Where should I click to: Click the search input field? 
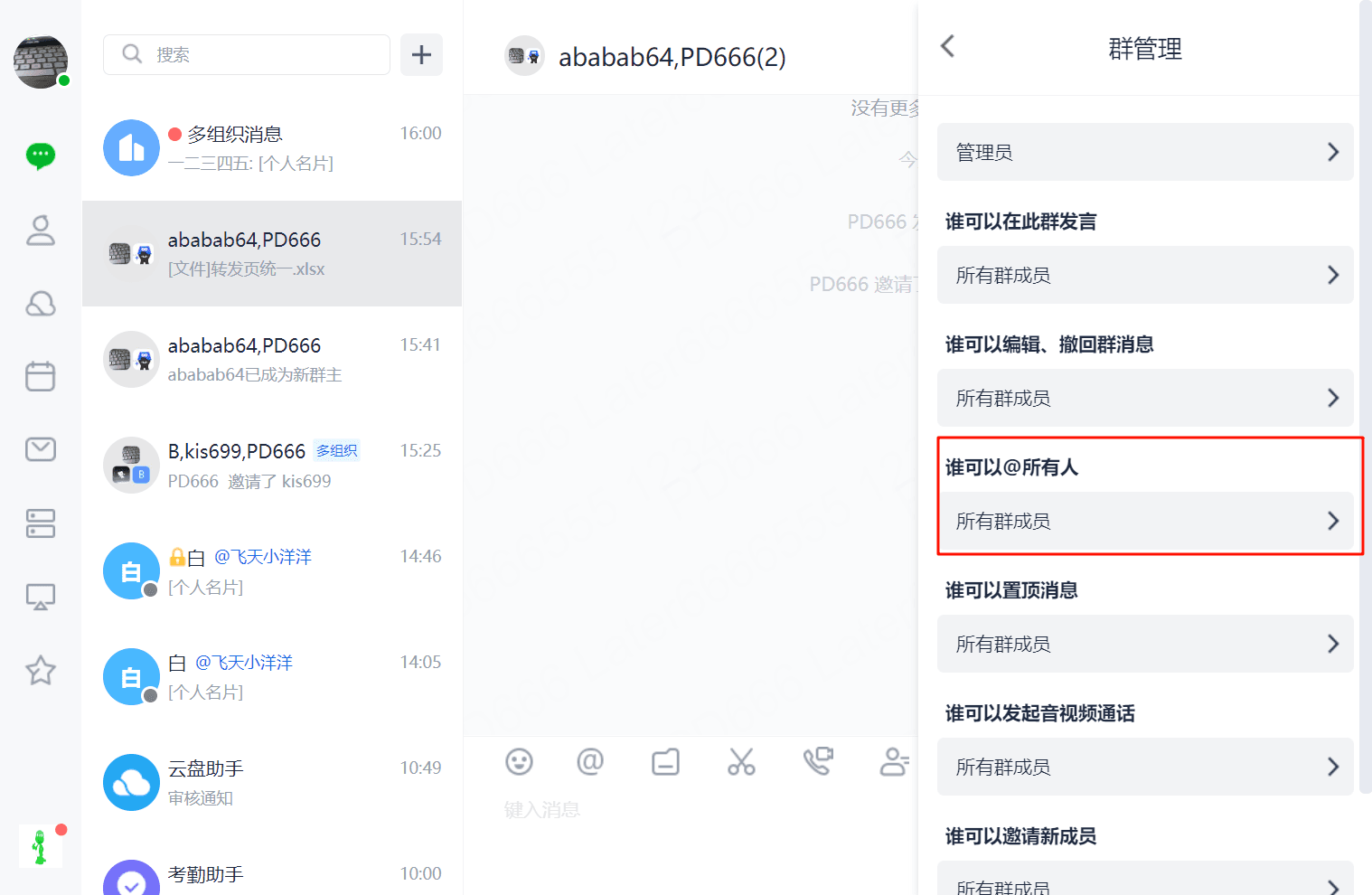coord(247,54)
